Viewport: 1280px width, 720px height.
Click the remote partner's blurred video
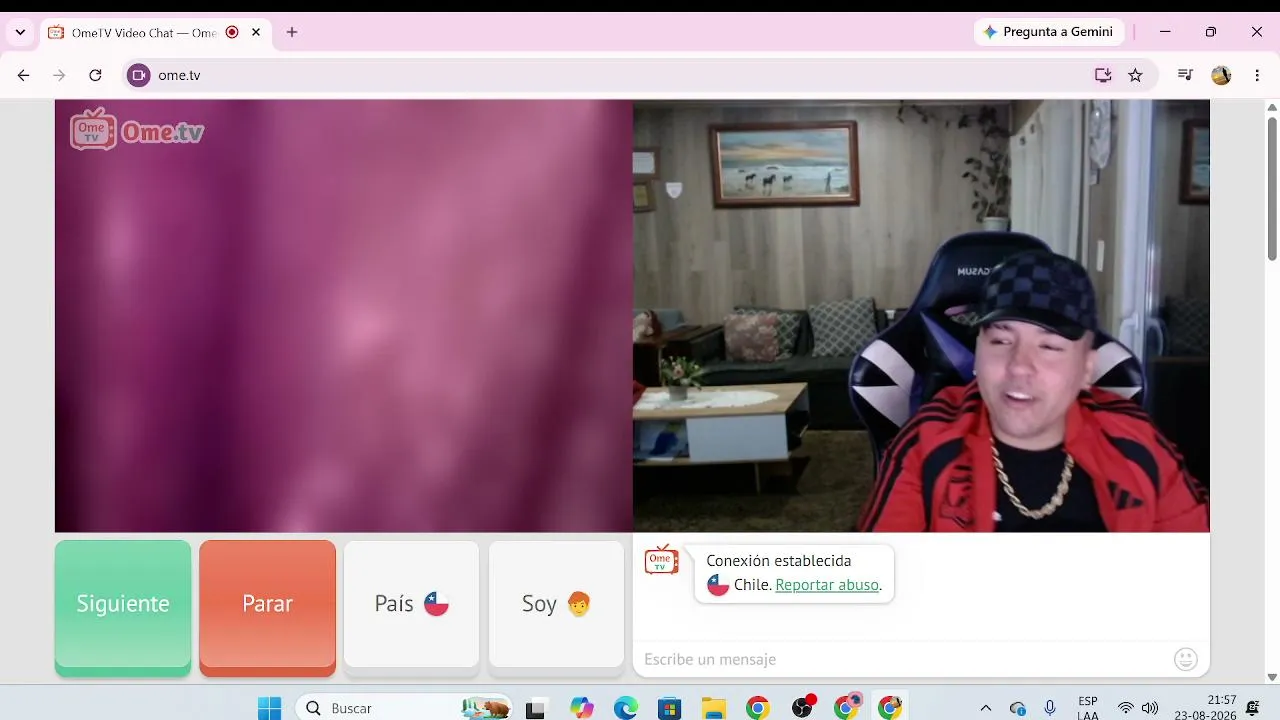coord(344,316)
